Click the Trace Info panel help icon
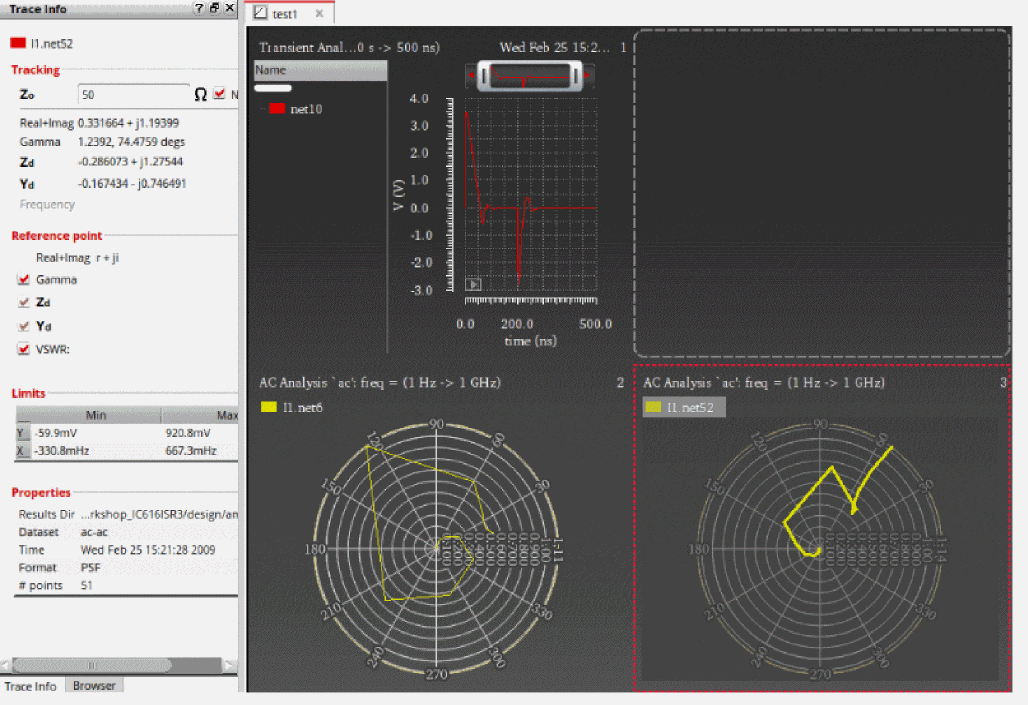 point(200,8)
